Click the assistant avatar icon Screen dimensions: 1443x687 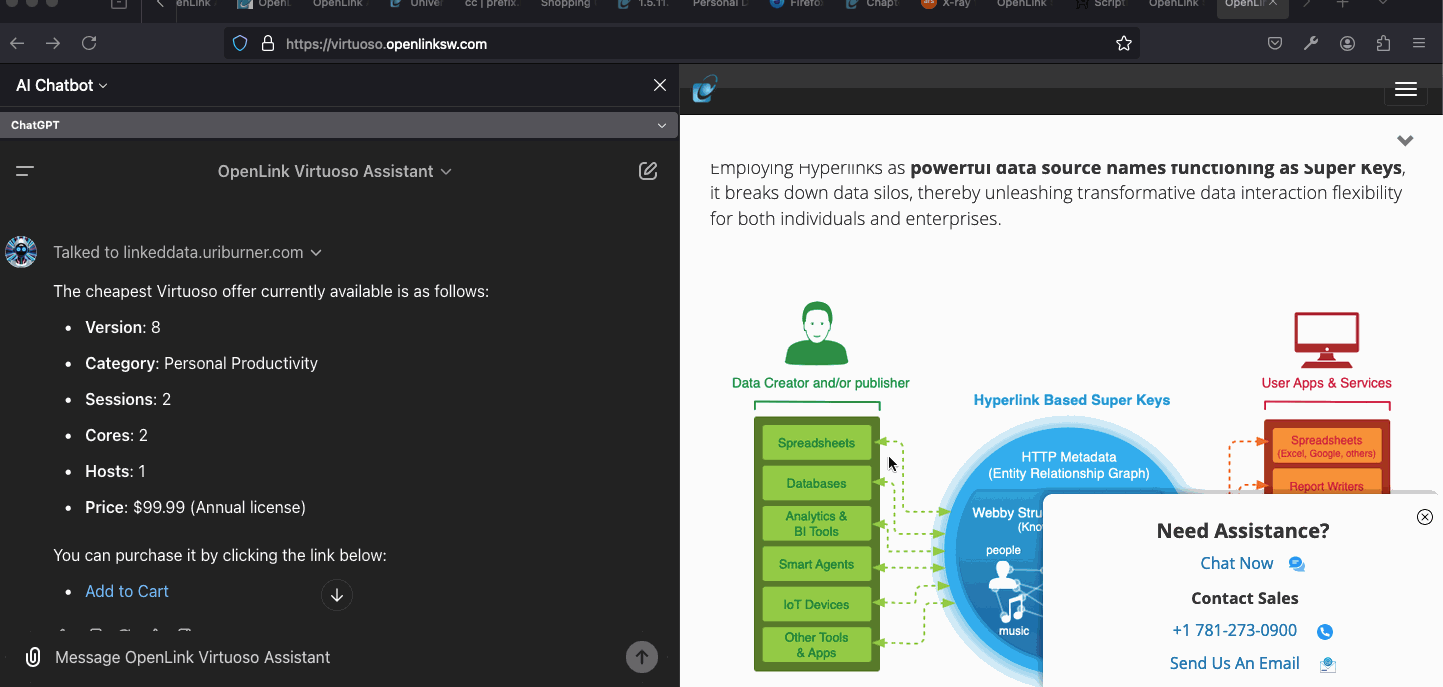click(21, 252)
